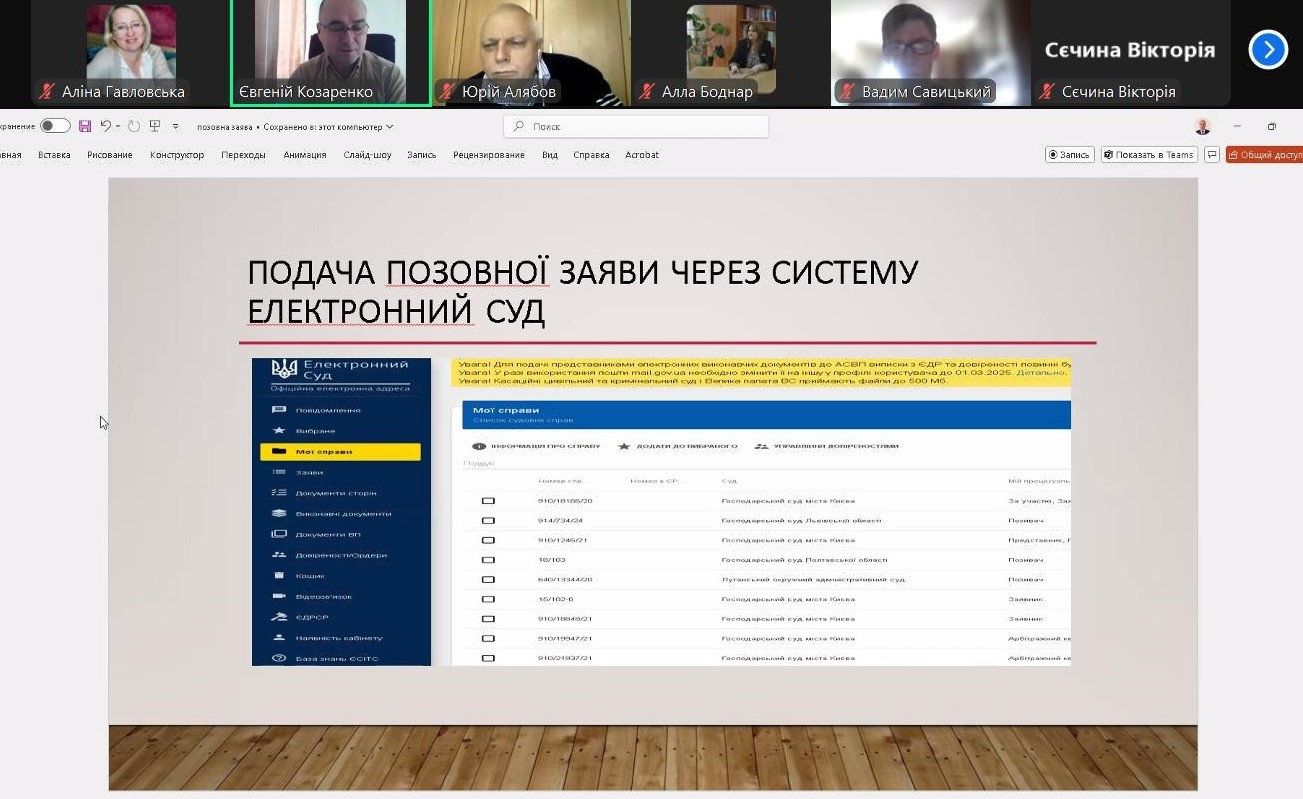Tick the checkbox for case 910/18166/20
The height and width of the screenshot is (799, 1303).
(489, 501)
